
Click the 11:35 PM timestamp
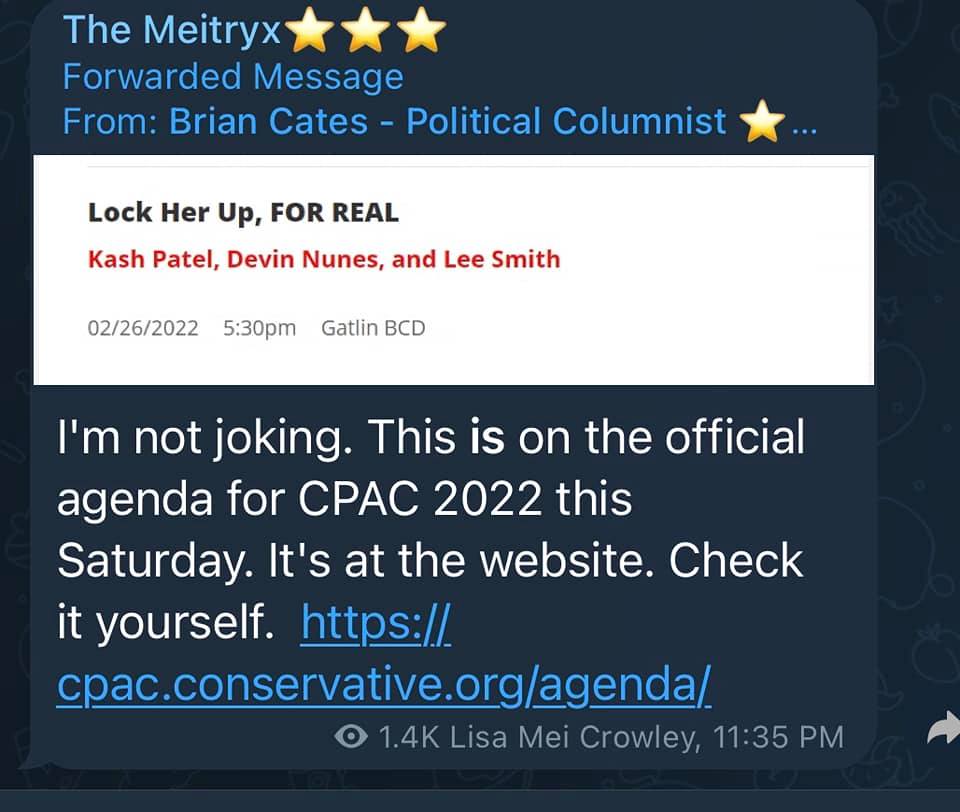(x=778, y=738)
